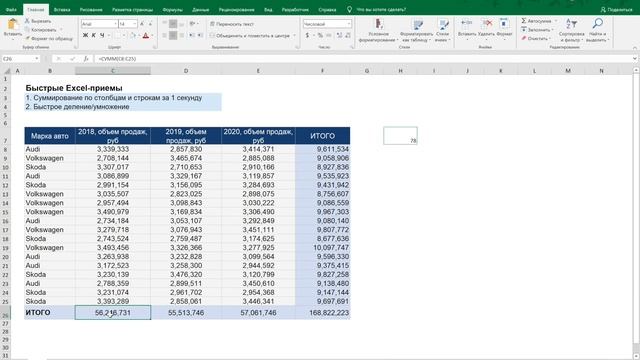This screenshot has width=640, height=360.
Task: Open the font name dropdown (Arial)
Action: coord(116,24)
